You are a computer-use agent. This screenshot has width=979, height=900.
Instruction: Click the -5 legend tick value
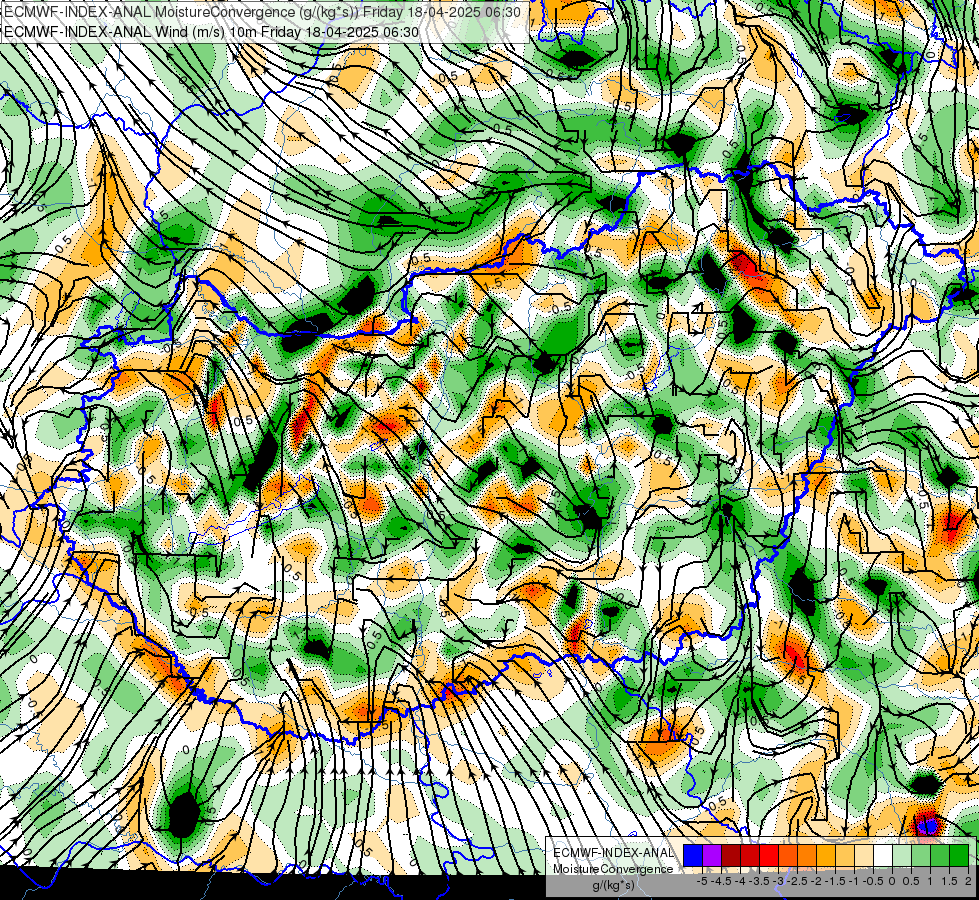pos(702,881)
